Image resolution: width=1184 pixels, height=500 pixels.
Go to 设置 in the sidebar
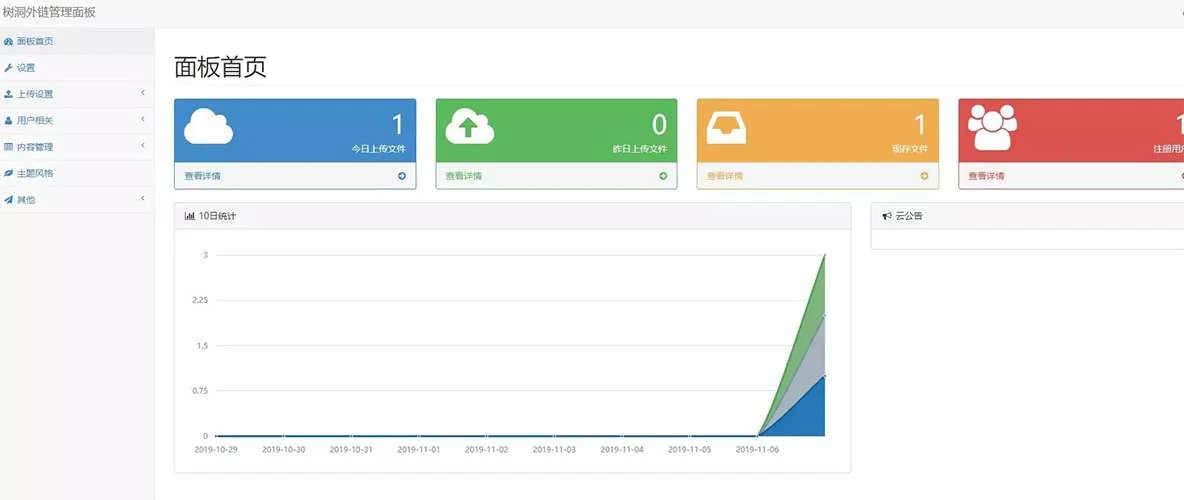tap(26, 68)
